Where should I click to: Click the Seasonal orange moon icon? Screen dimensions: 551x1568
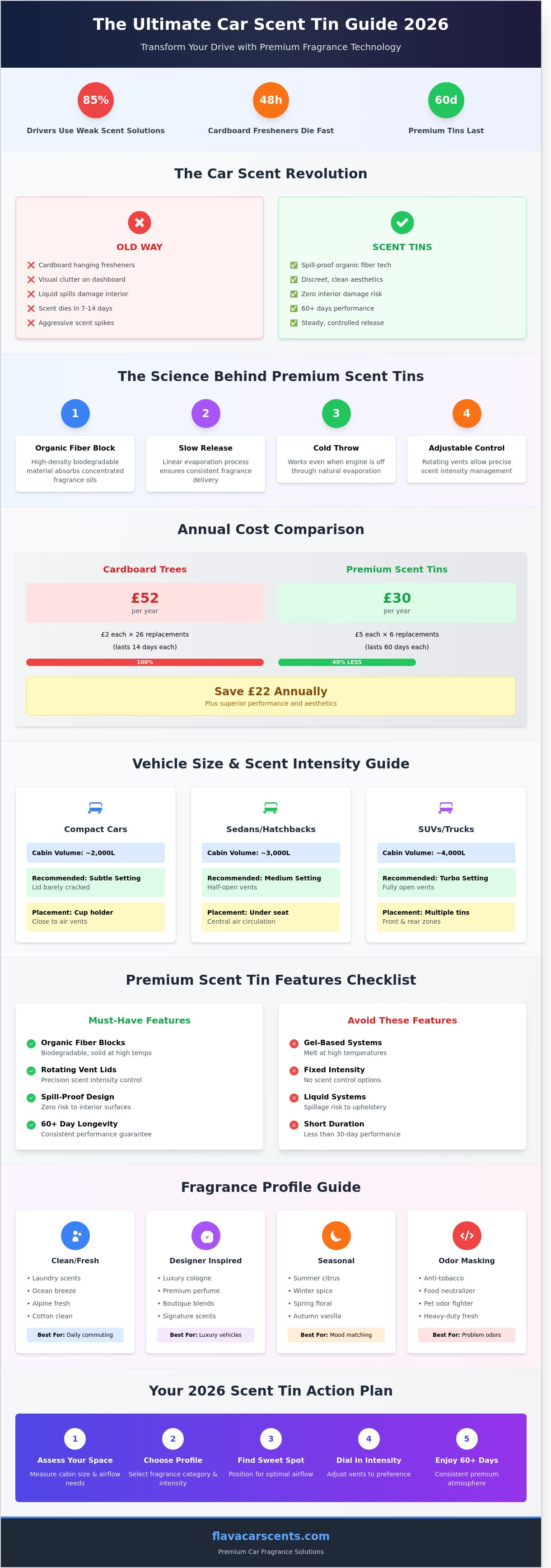336,1236
